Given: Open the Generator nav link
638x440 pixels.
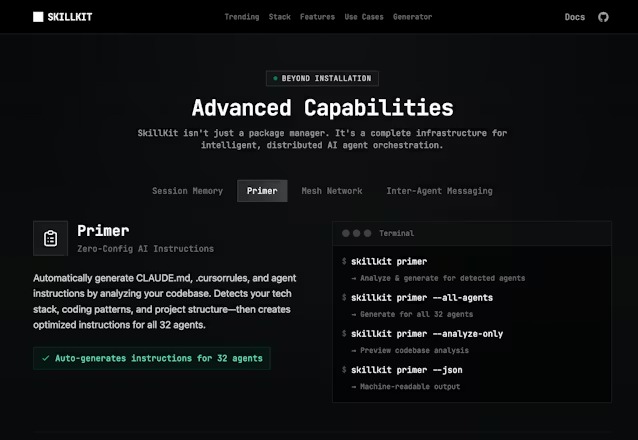Looking at the screenshot, I should [413, 17].
